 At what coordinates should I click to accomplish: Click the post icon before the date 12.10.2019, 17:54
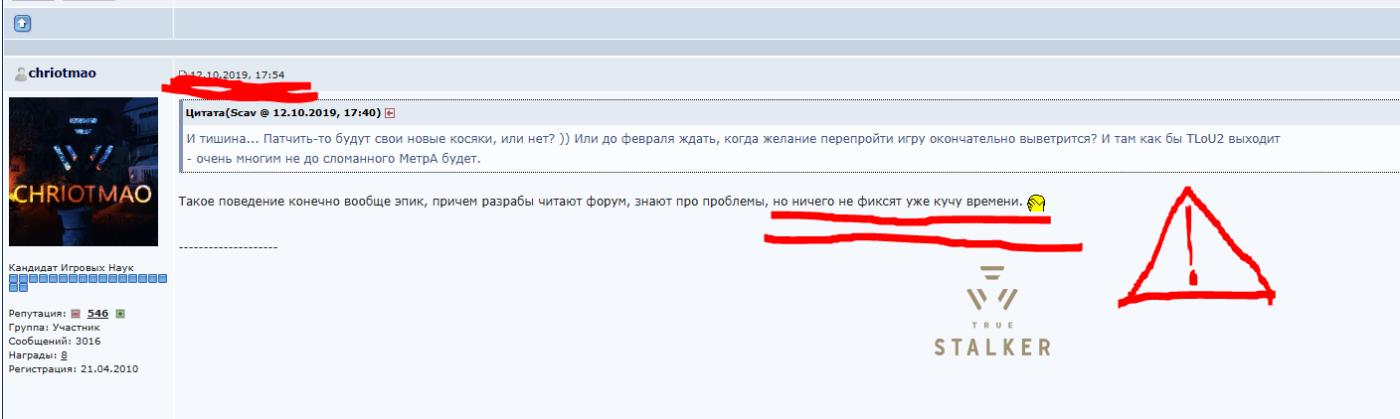pyautogui.click(x=182, y=75)
